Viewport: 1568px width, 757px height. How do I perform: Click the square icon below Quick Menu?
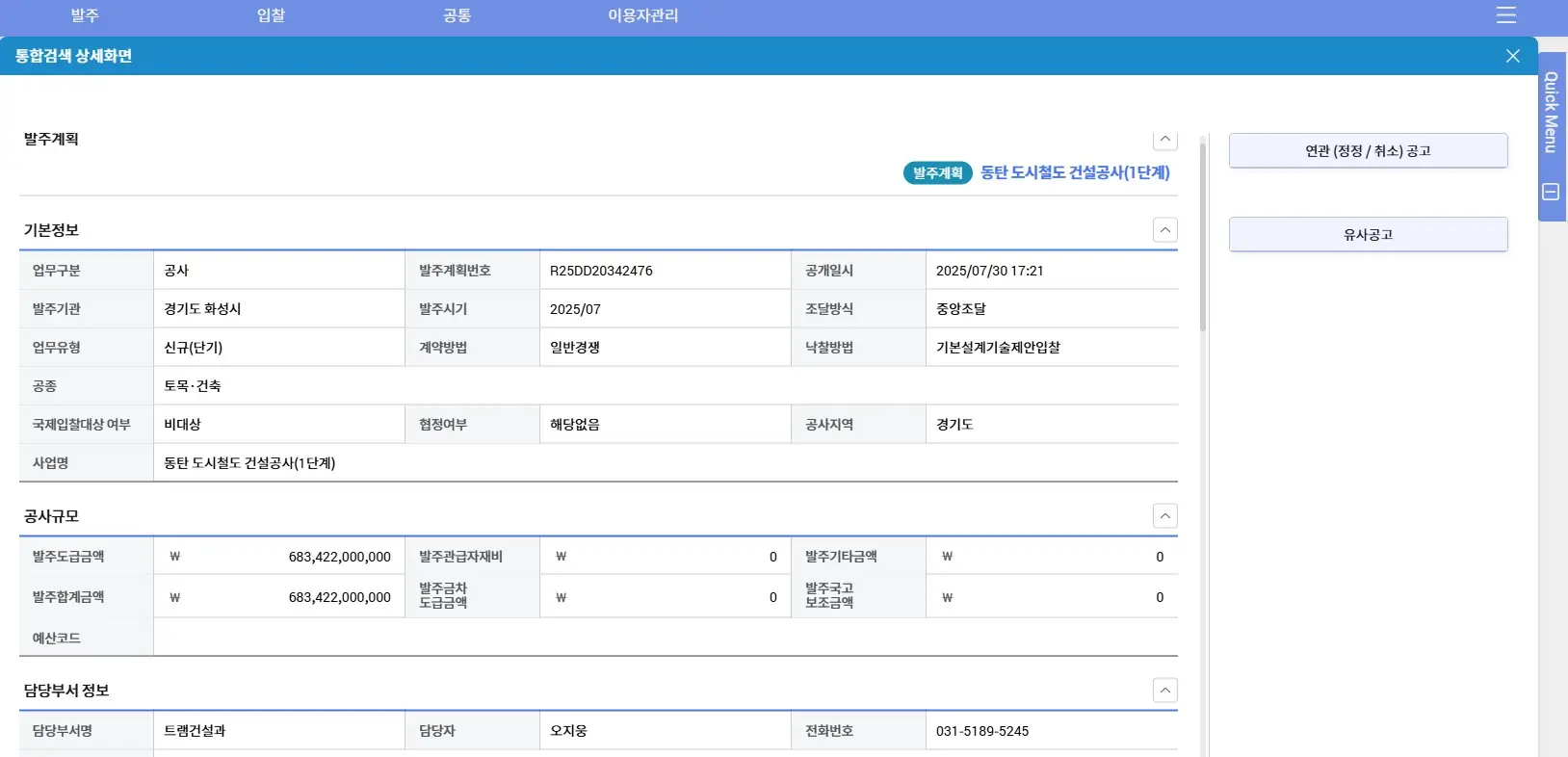(x=1551, y=192)
